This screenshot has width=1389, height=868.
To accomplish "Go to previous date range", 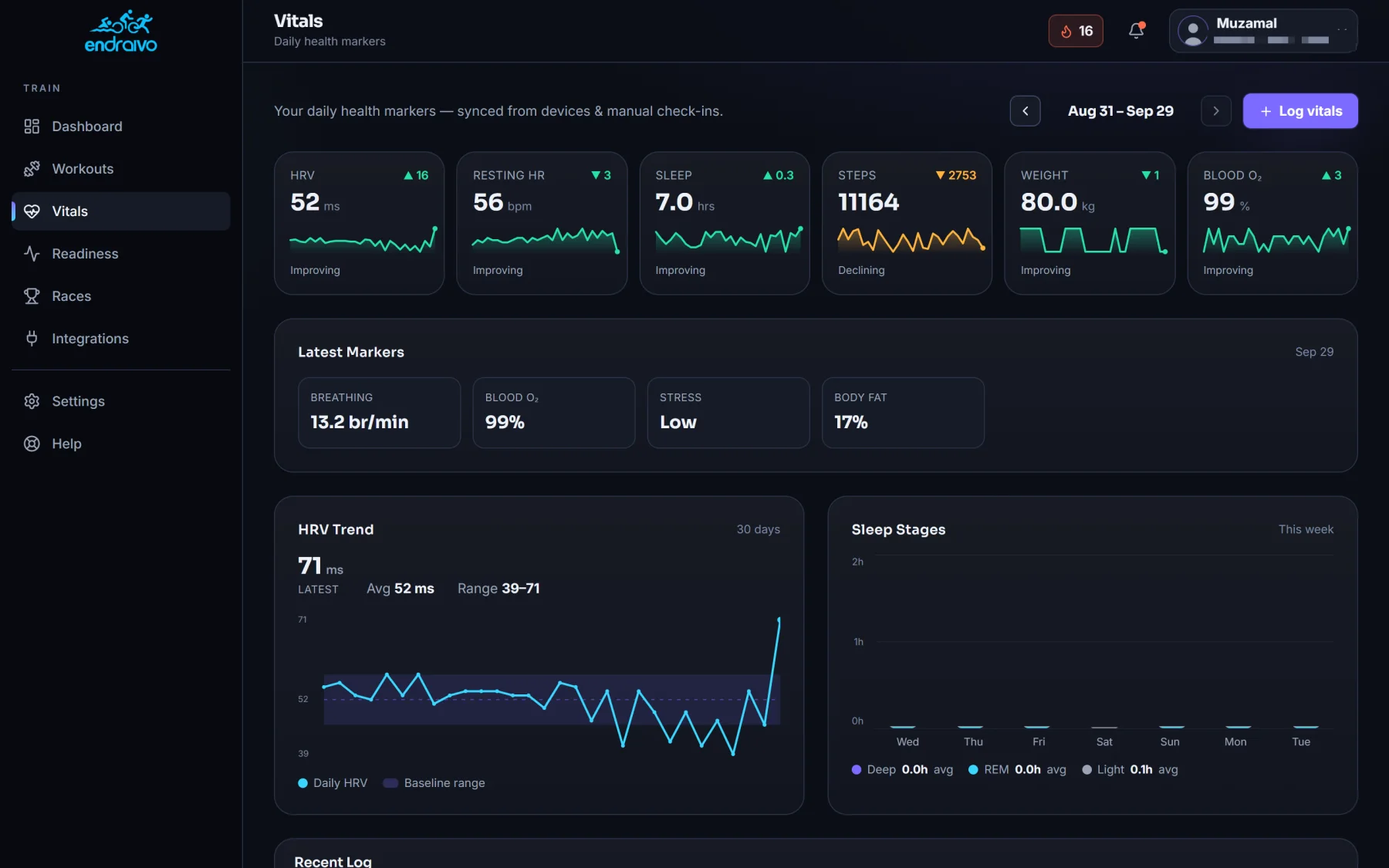I will pyautogui.click(x=1025, y=111).
